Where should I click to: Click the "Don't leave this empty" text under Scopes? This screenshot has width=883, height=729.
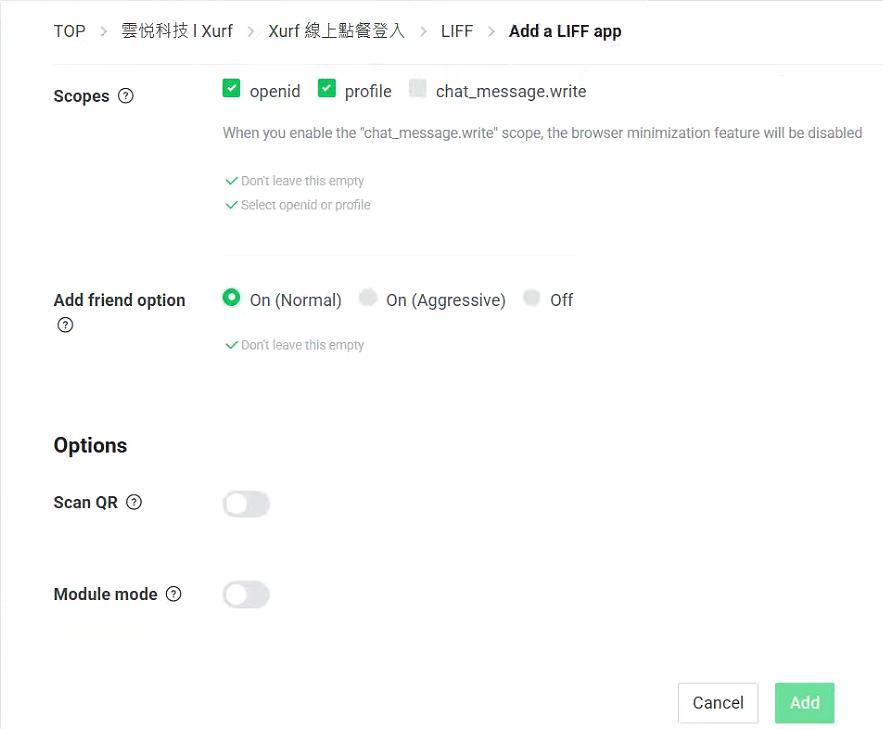coord(302,181)
